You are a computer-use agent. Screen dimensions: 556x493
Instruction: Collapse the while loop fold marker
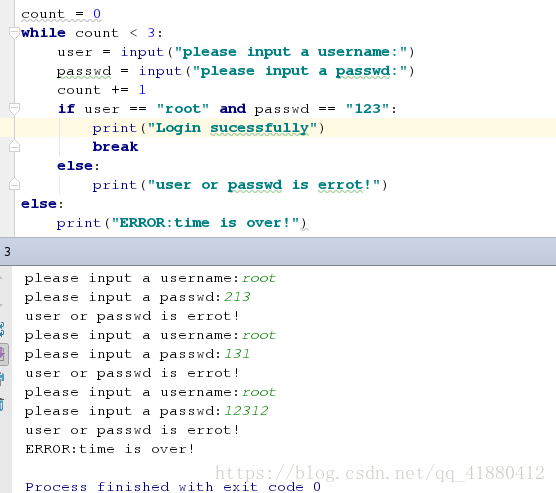click(14, 33)
